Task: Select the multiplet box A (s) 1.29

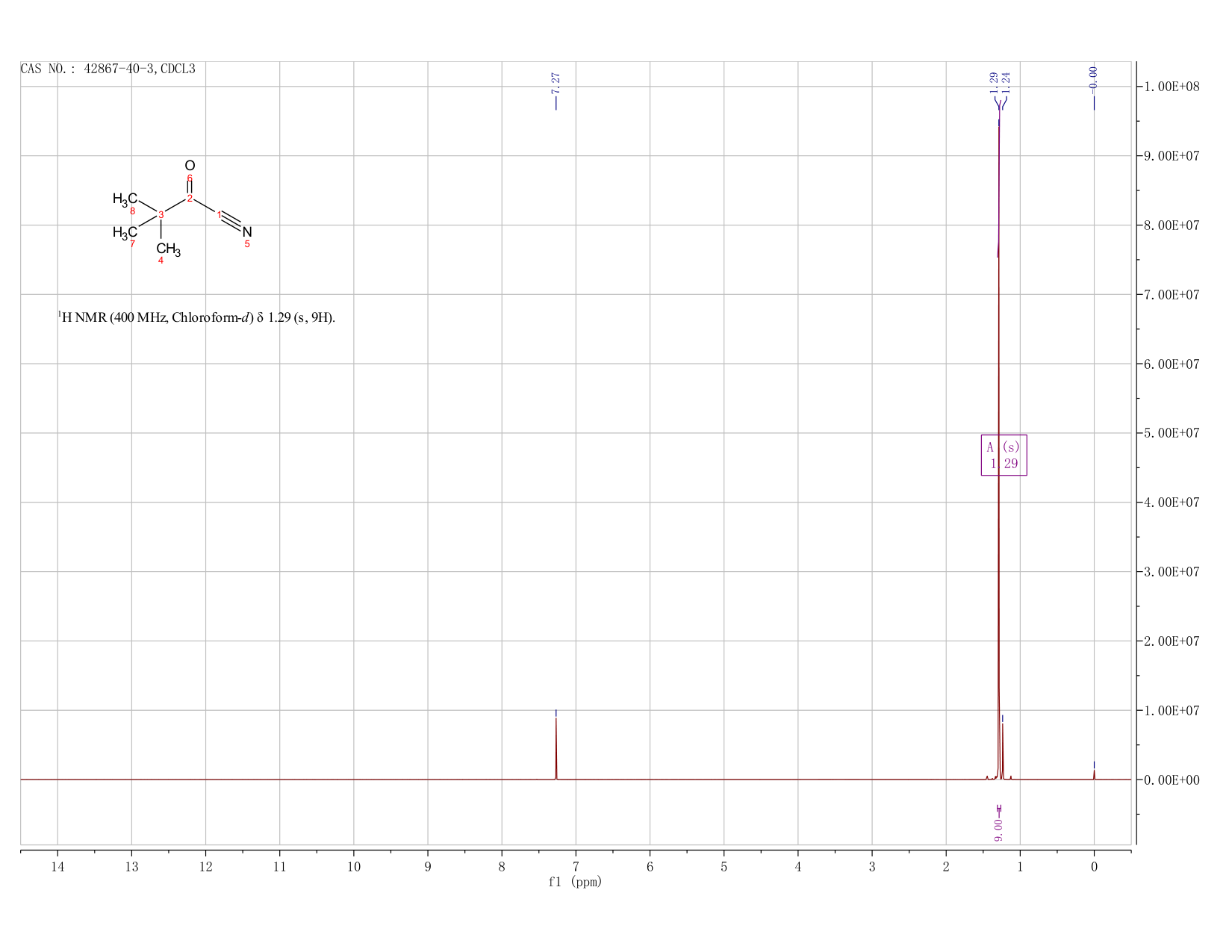Action: pyautogui.click(x=1004, y=455)
